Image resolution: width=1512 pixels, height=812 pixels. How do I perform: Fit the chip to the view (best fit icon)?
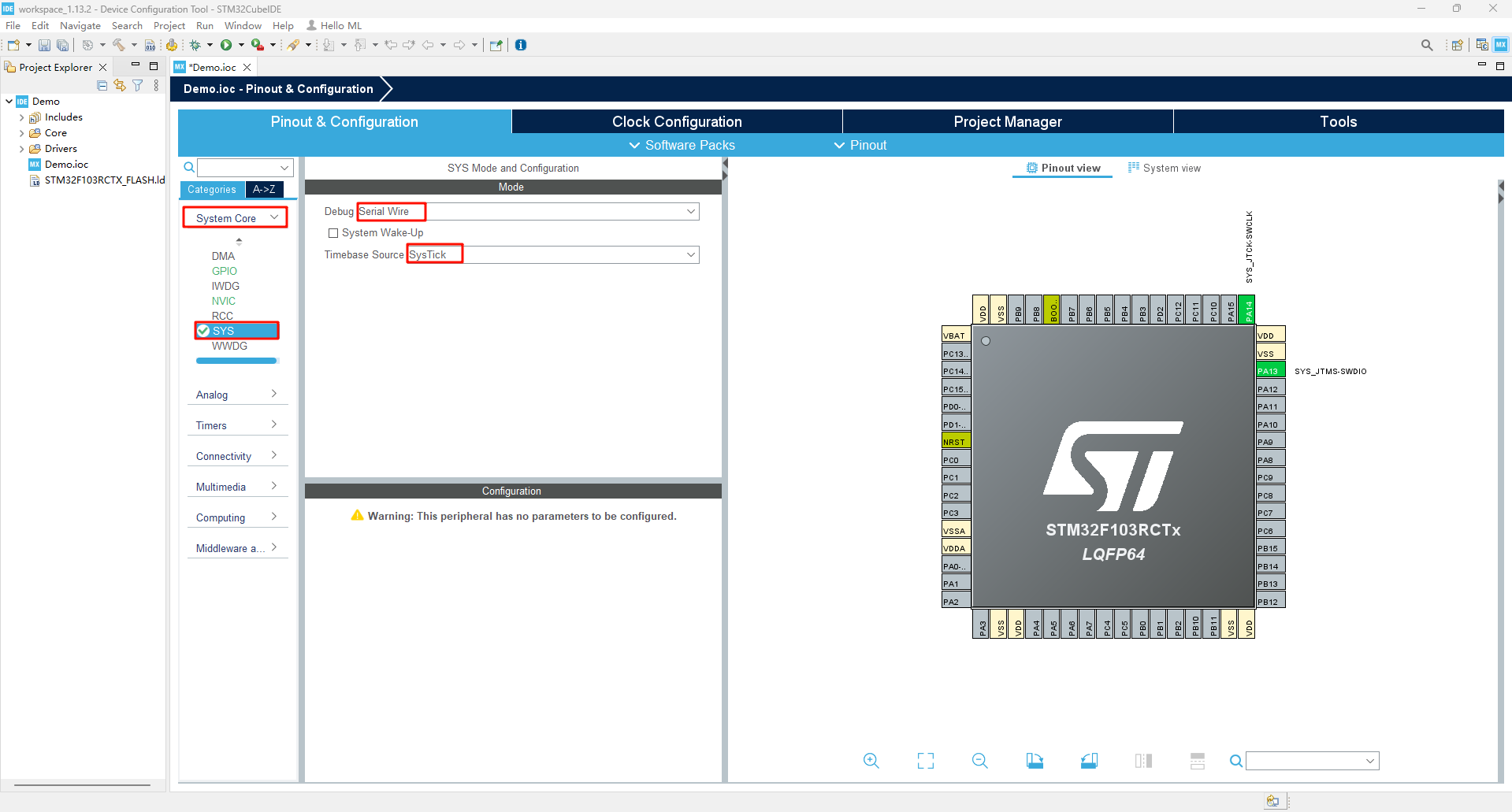(926, 761)
